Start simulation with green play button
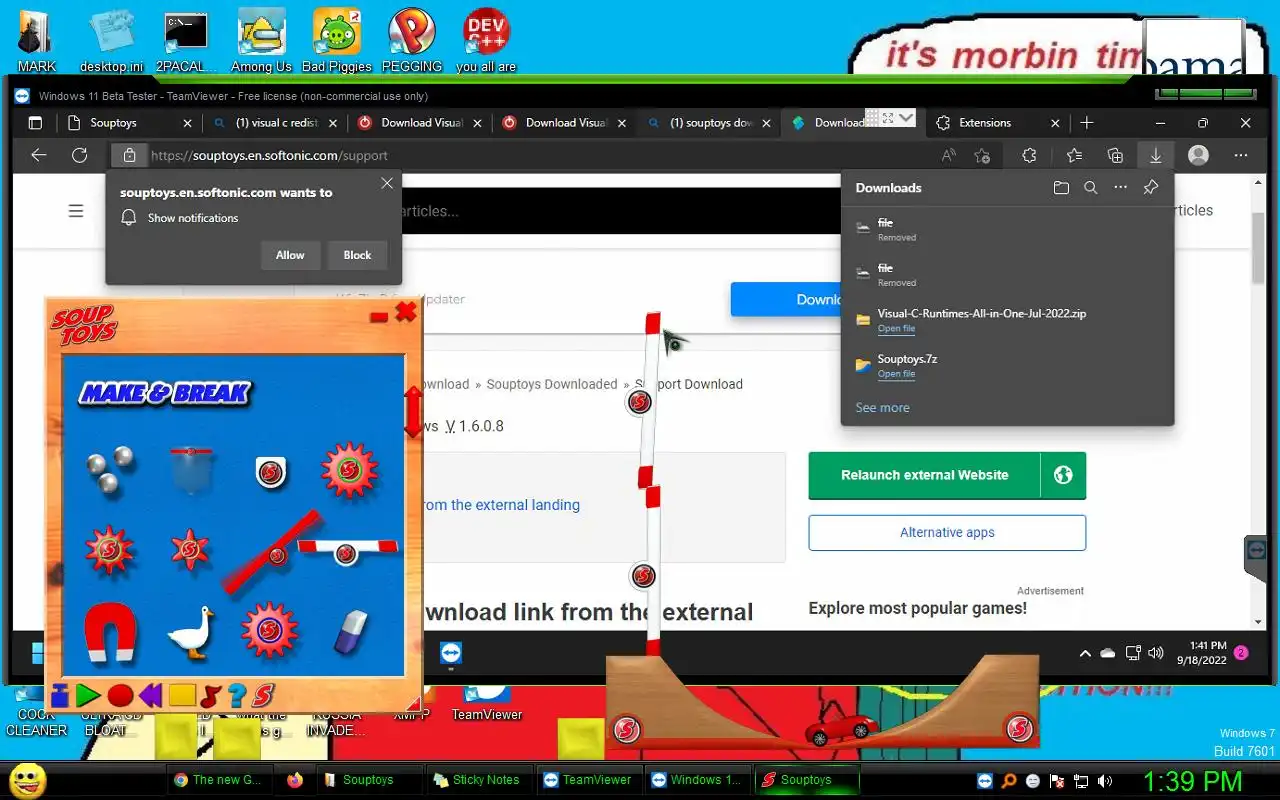The image size is (1280, 800). coord(88,695)
